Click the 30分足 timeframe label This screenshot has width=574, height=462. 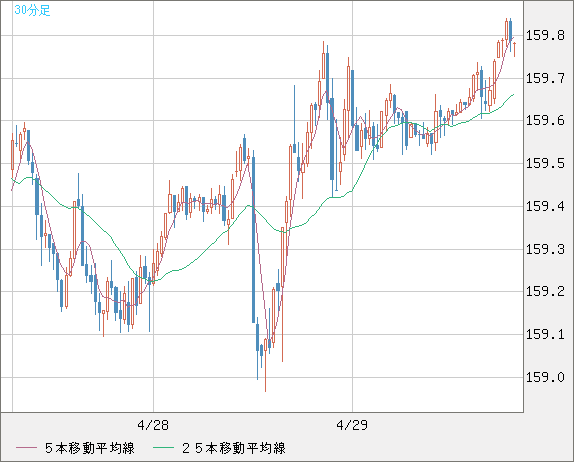point(32,10)
